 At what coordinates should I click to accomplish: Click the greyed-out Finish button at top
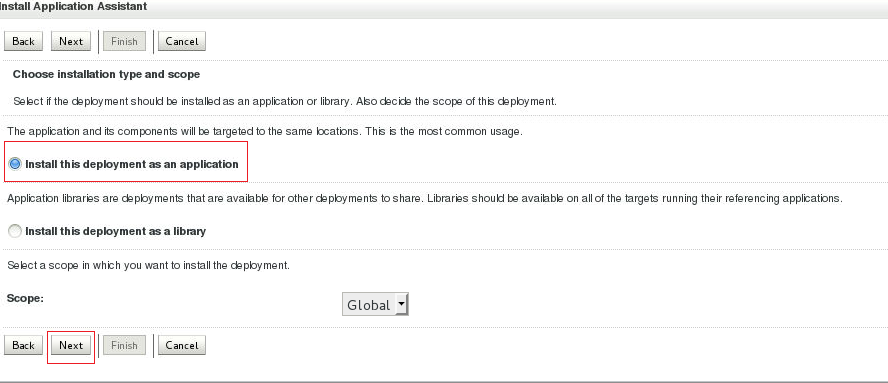click(124, 41)
